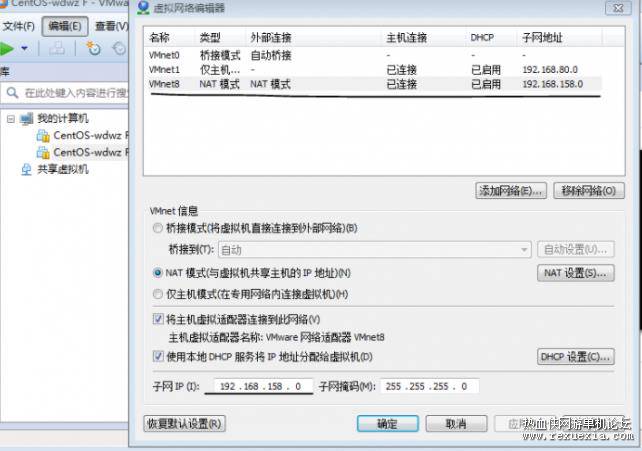This screenshot has height=451, width=642.
Task: Open the 文件(F) menu
Action: tap(19, 26)
